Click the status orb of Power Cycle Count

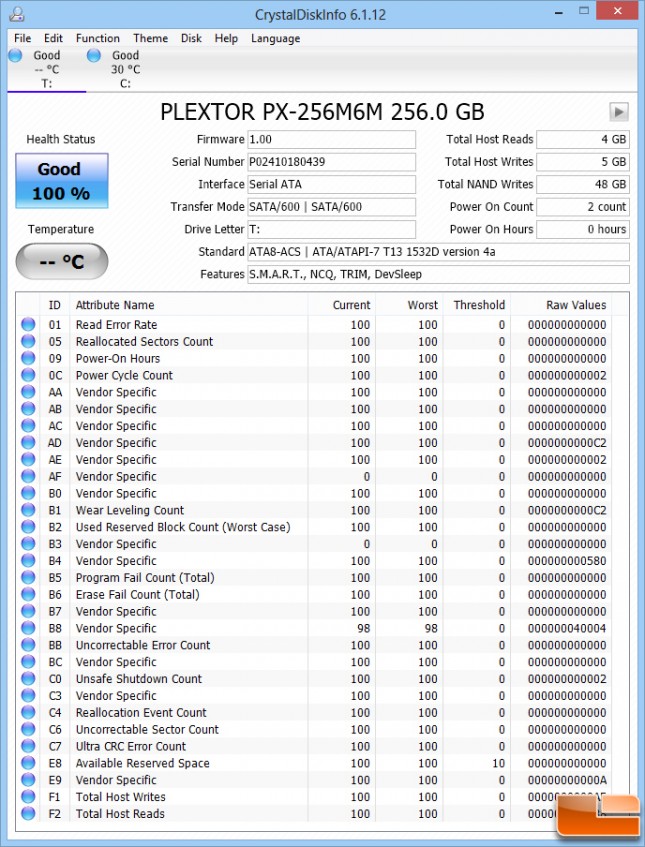tap(28, 375)
